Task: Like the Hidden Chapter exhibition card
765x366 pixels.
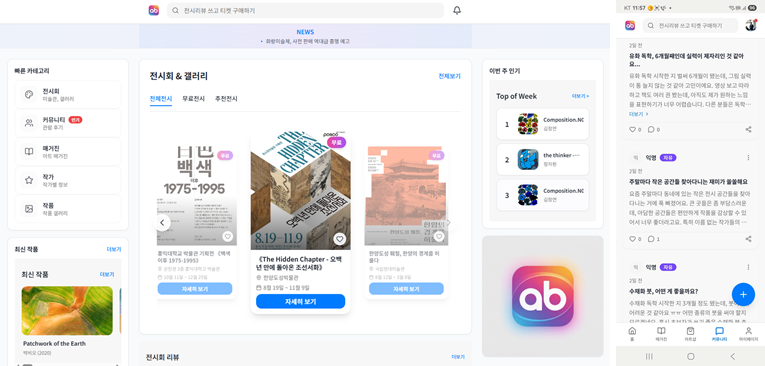Action: (340, 239)
